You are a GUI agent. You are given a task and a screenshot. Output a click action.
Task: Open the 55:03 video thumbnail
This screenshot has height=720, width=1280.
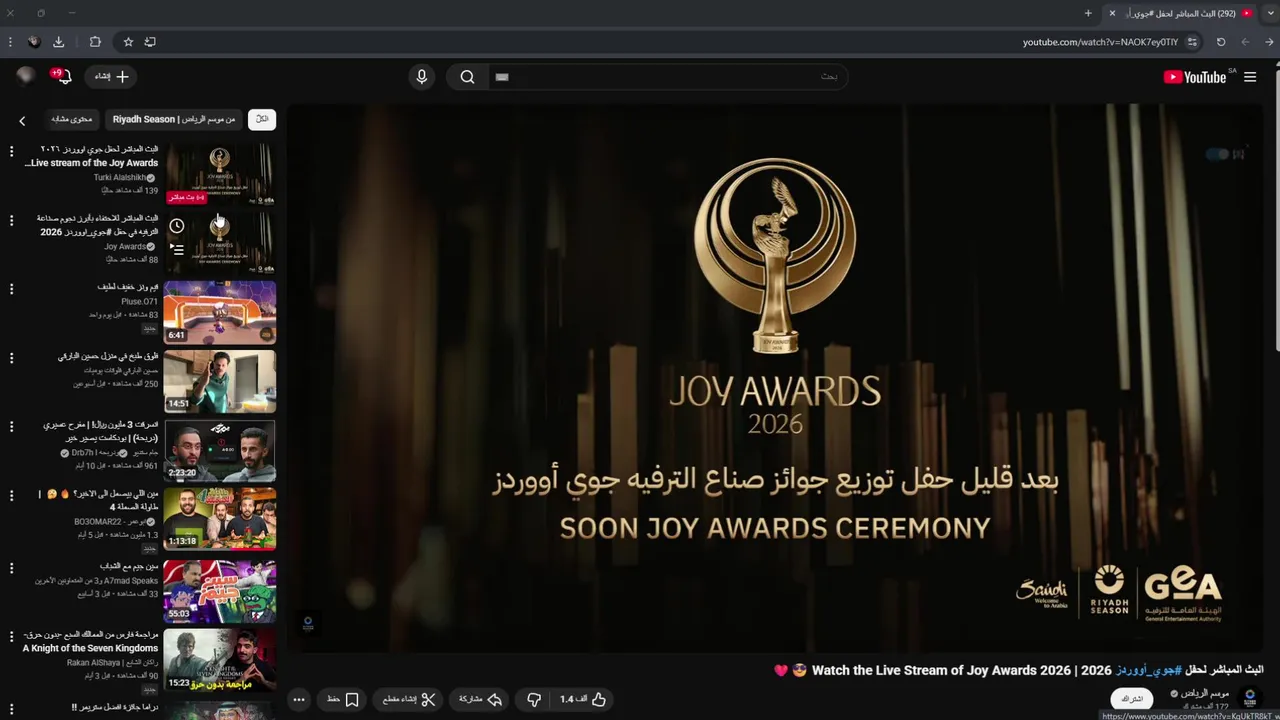pos(220,591)
